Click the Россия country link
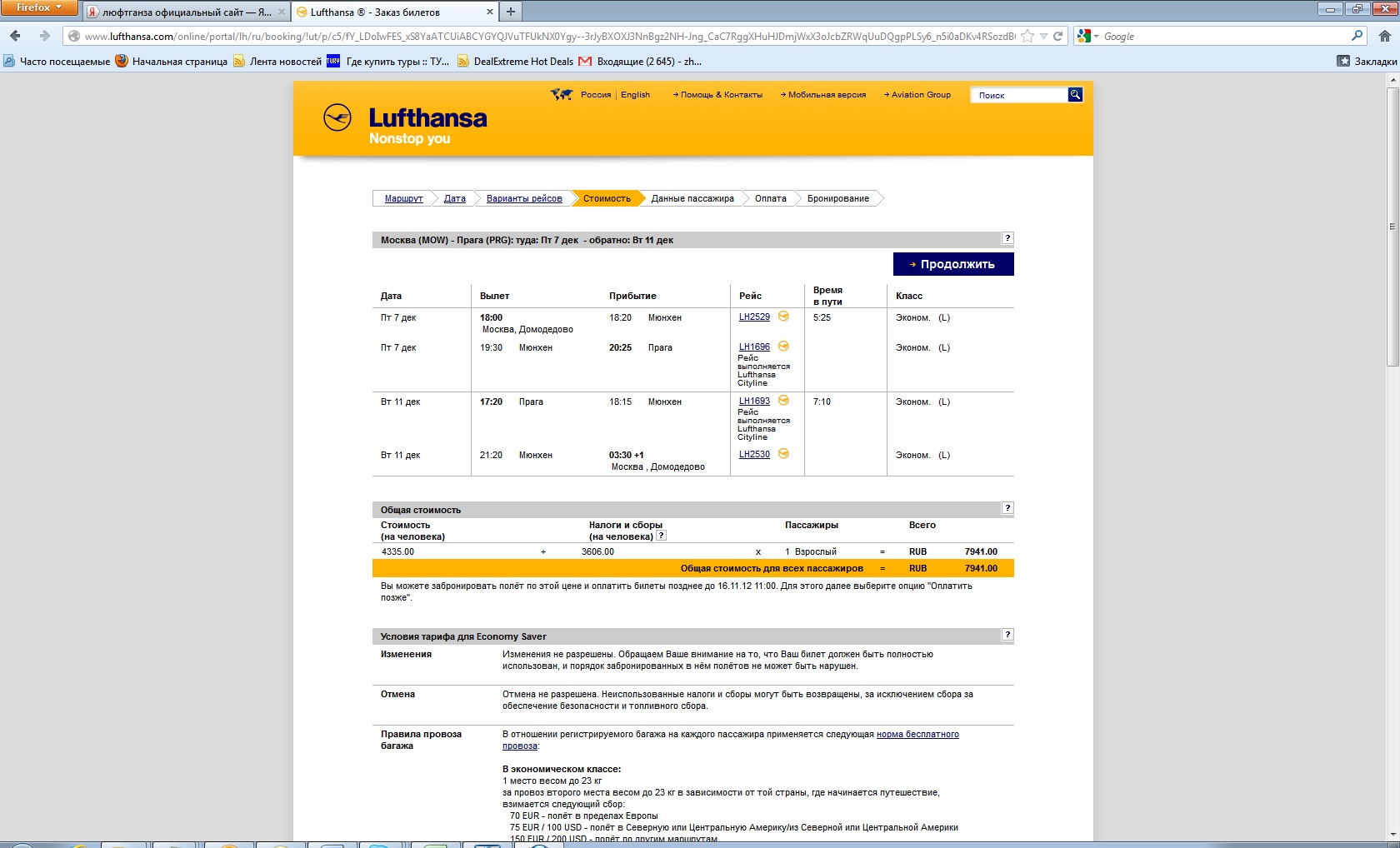This screenshot has height=848, width=1400. (596, 95)
